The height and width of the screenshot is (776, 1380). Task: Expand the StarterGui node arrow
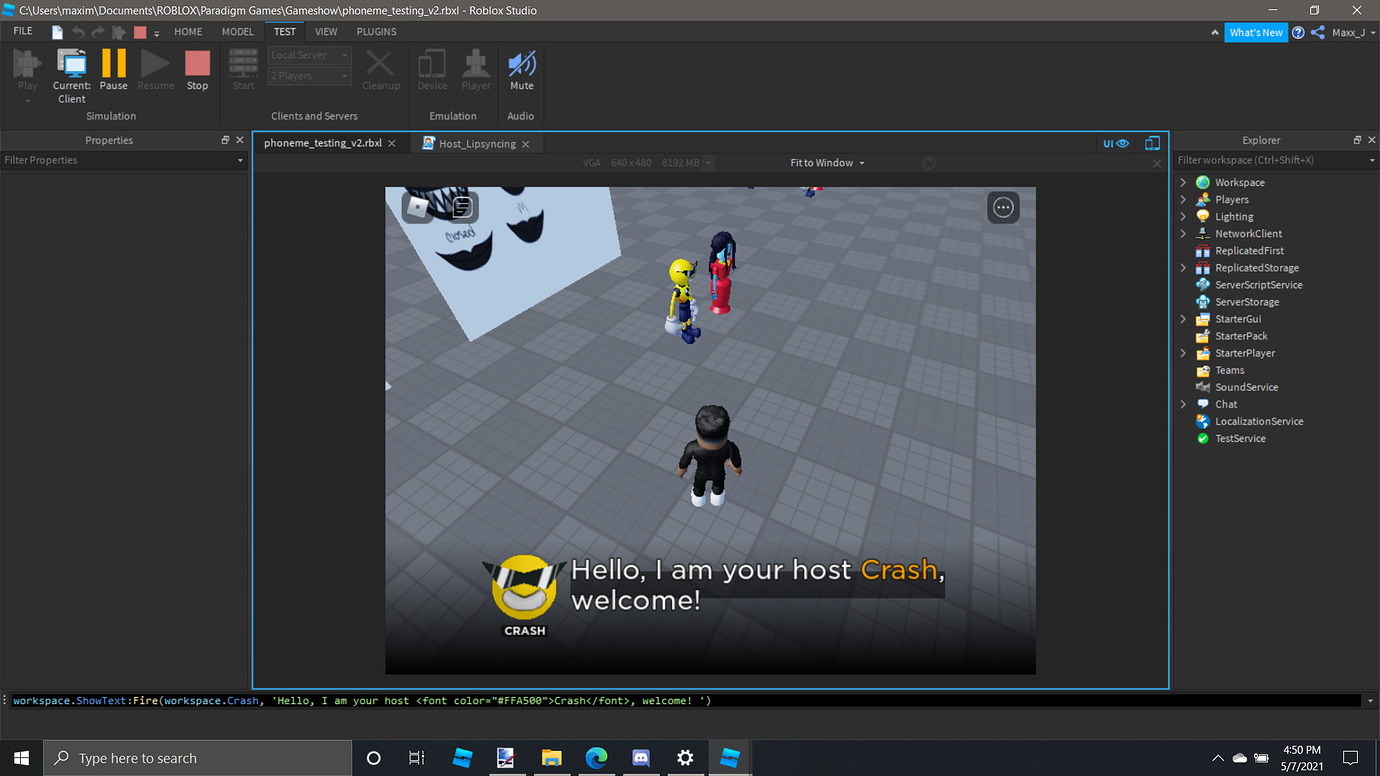[x=1183, y=319]
